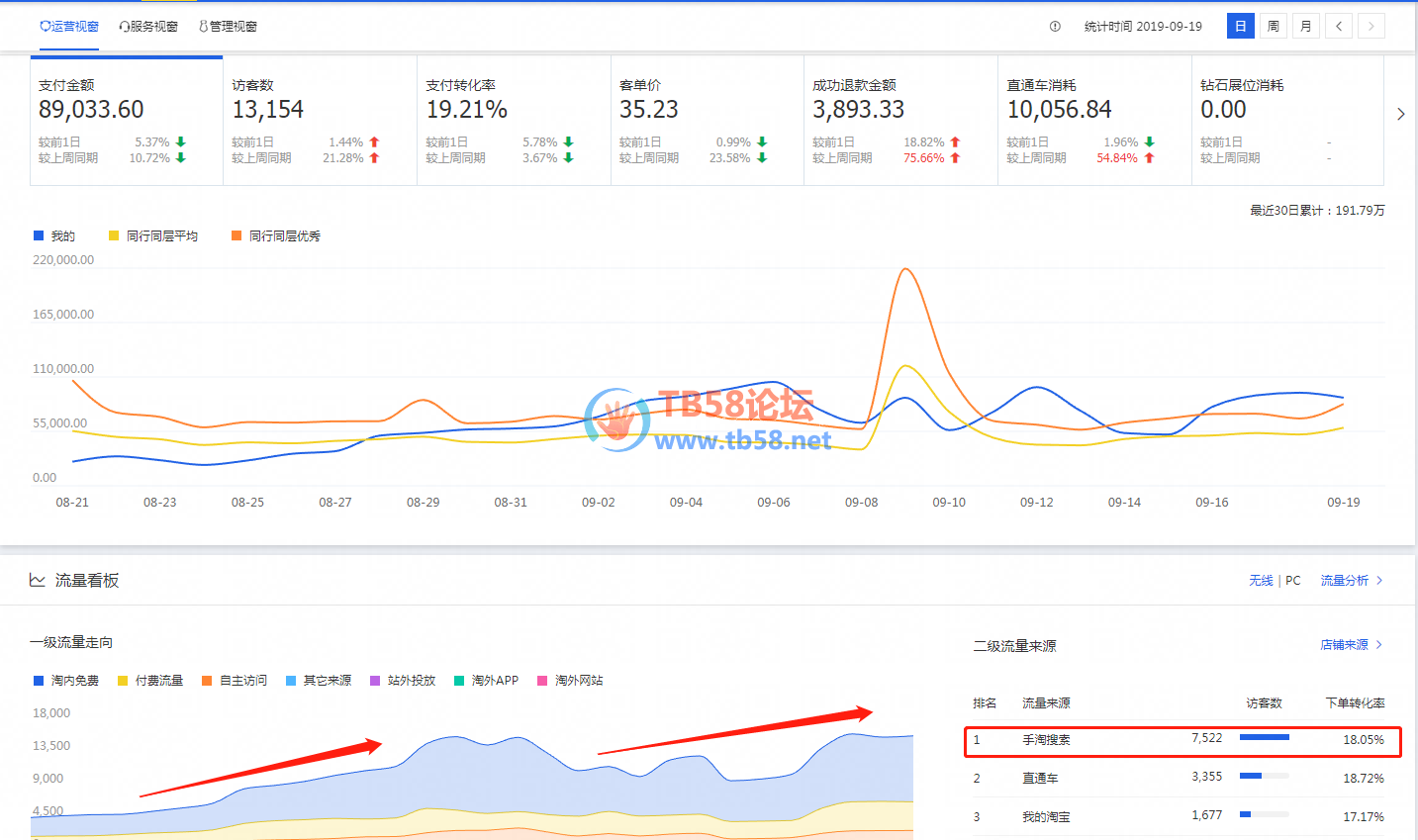
Task: Click 流量来源 column header
Action: coord(1046,703)
